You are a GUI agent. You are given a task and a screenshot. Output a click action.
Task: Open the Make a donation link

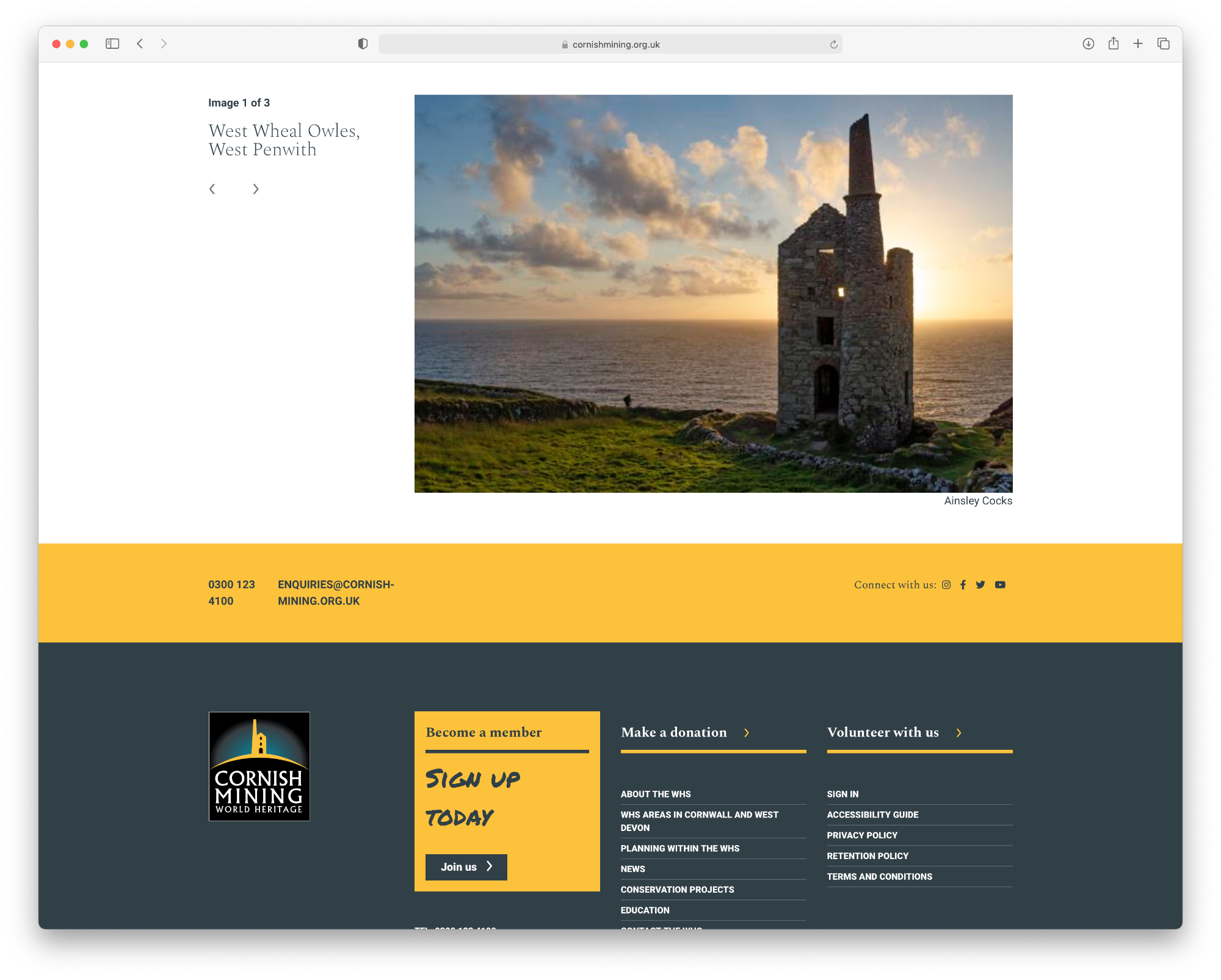674,732
